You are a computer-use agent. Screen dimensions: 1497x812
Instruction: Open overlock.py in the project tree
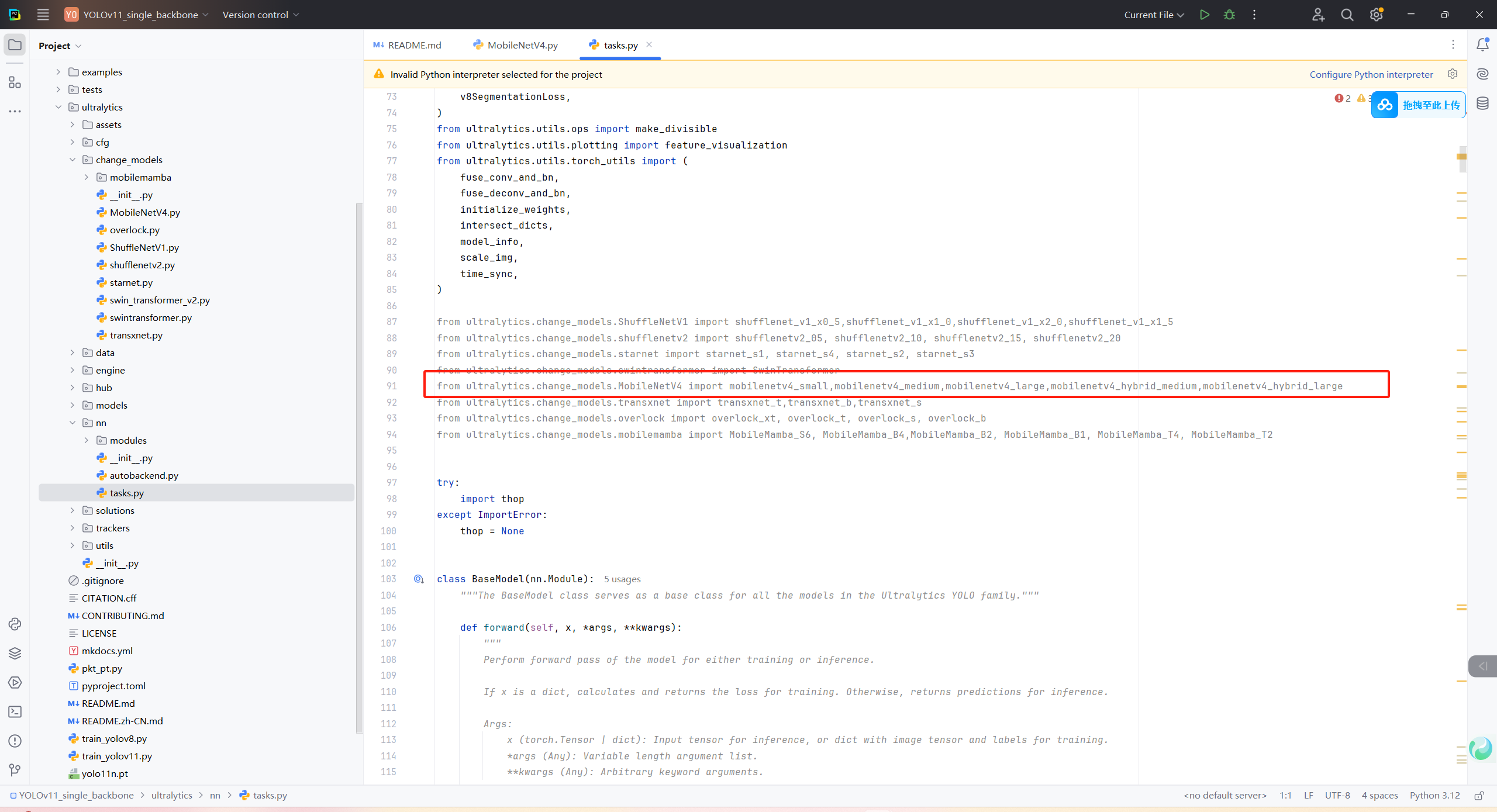tap(134, 230)
